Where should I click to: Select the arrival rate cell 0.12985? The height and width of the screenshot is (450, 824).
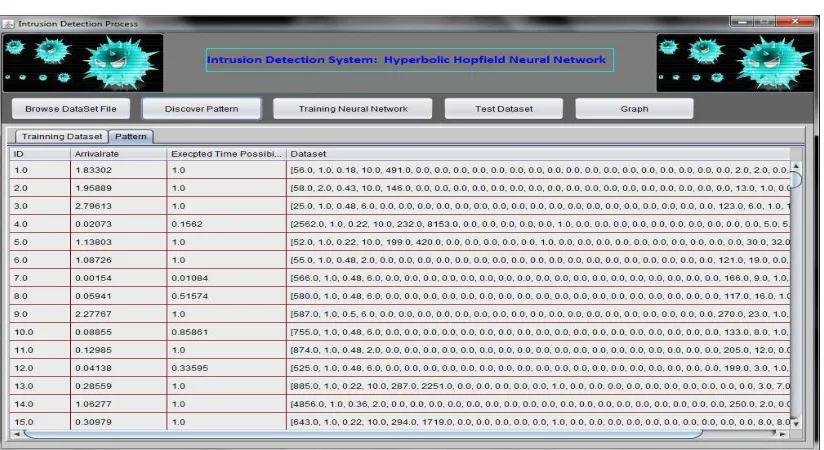click(119, 350)
